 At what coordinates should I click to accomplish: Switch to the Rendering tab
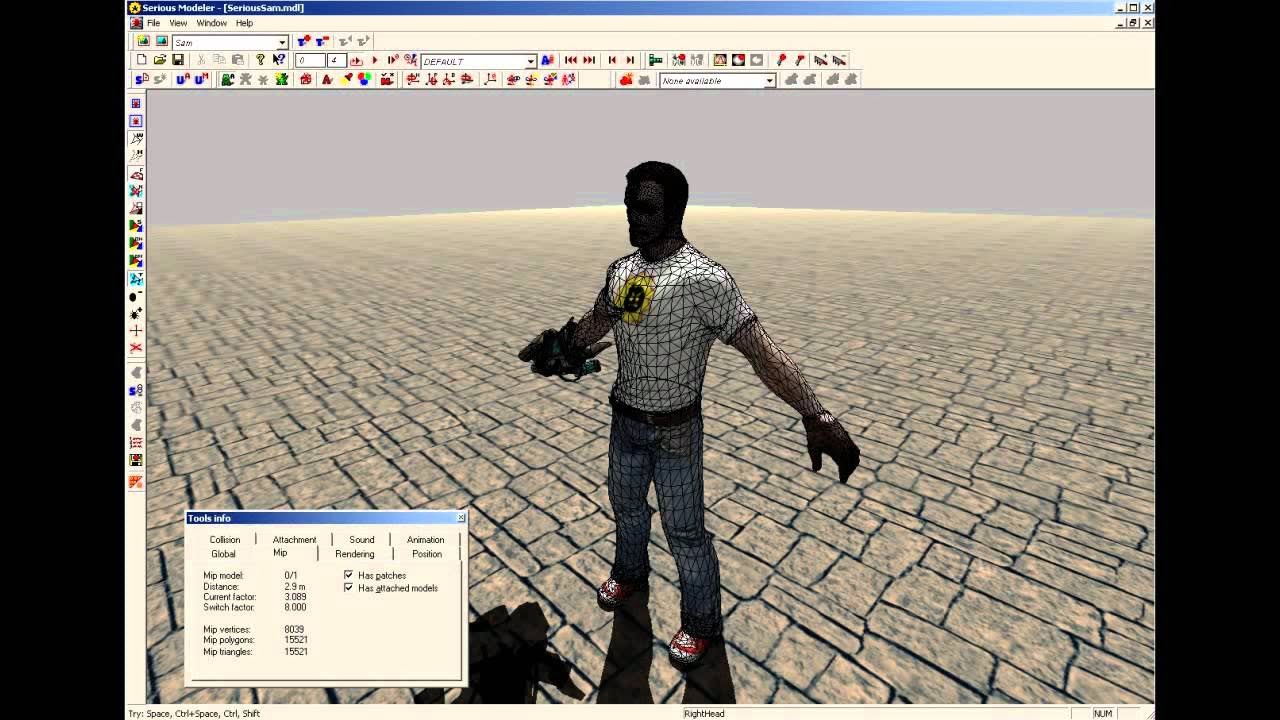coord(355,554)
